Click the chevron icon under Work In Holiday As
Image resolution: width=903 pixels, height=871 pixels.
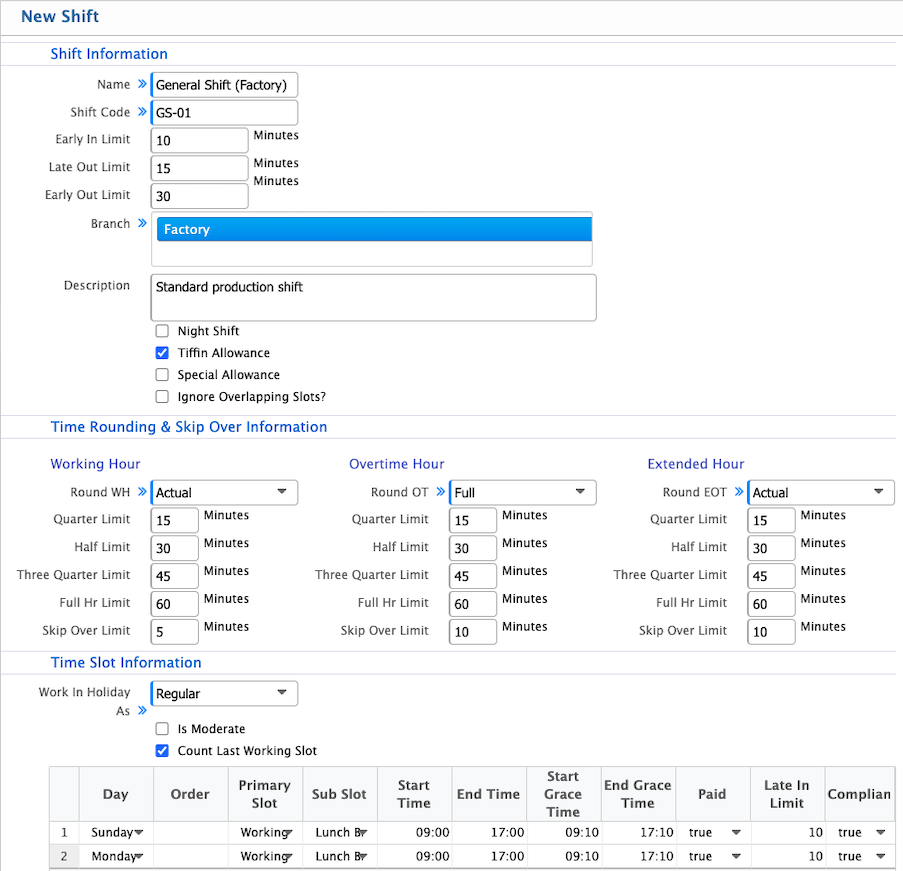pyautogui.click(x=141, y=711)
